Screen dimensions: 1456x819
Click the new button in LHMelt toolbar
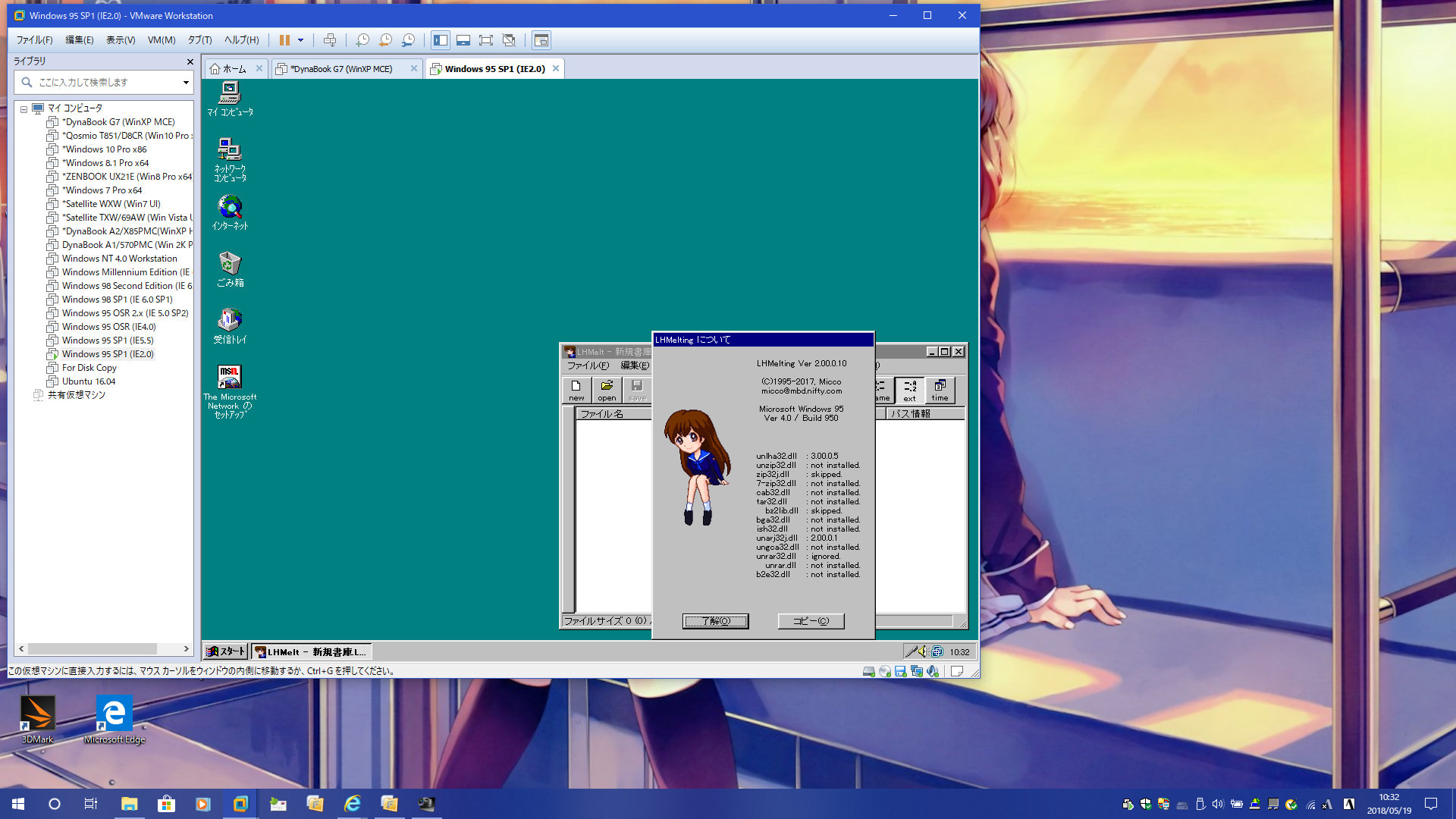(576, 390)
